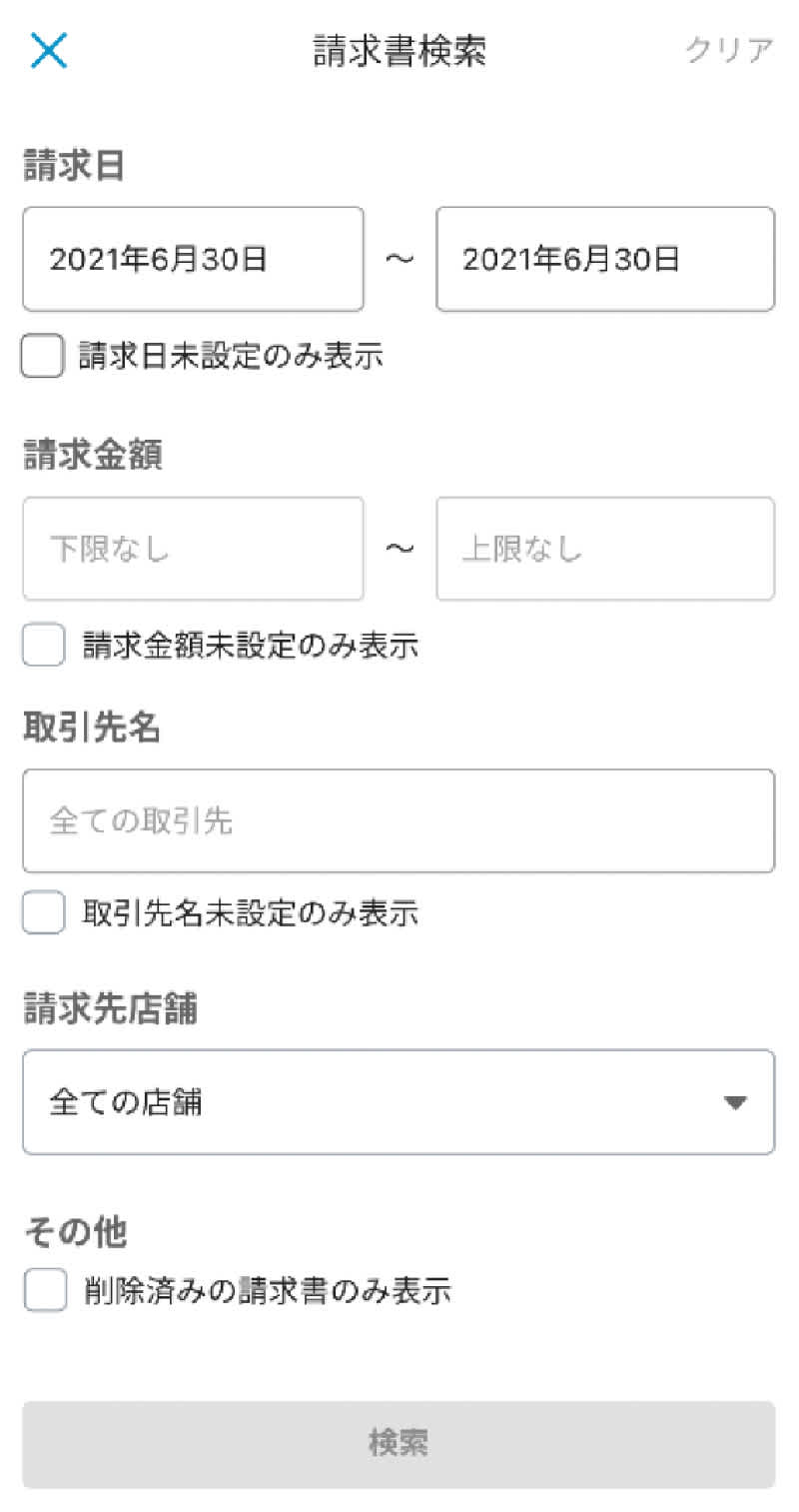Viewport: 799px width, 1512px height.
Task: Open the end 請求日 date field
Action: pyautogui.click(x=605, y=260)
